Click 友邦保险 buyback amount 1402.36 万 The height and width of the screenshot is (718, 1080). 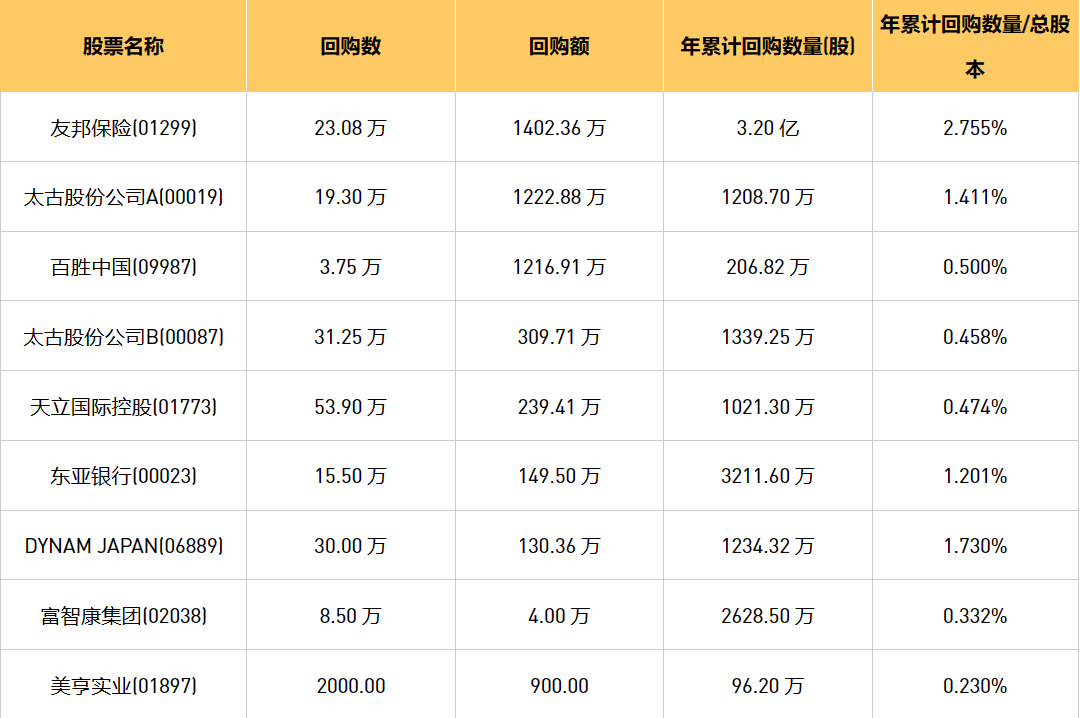pyautogui.click(x=559, y=128)
